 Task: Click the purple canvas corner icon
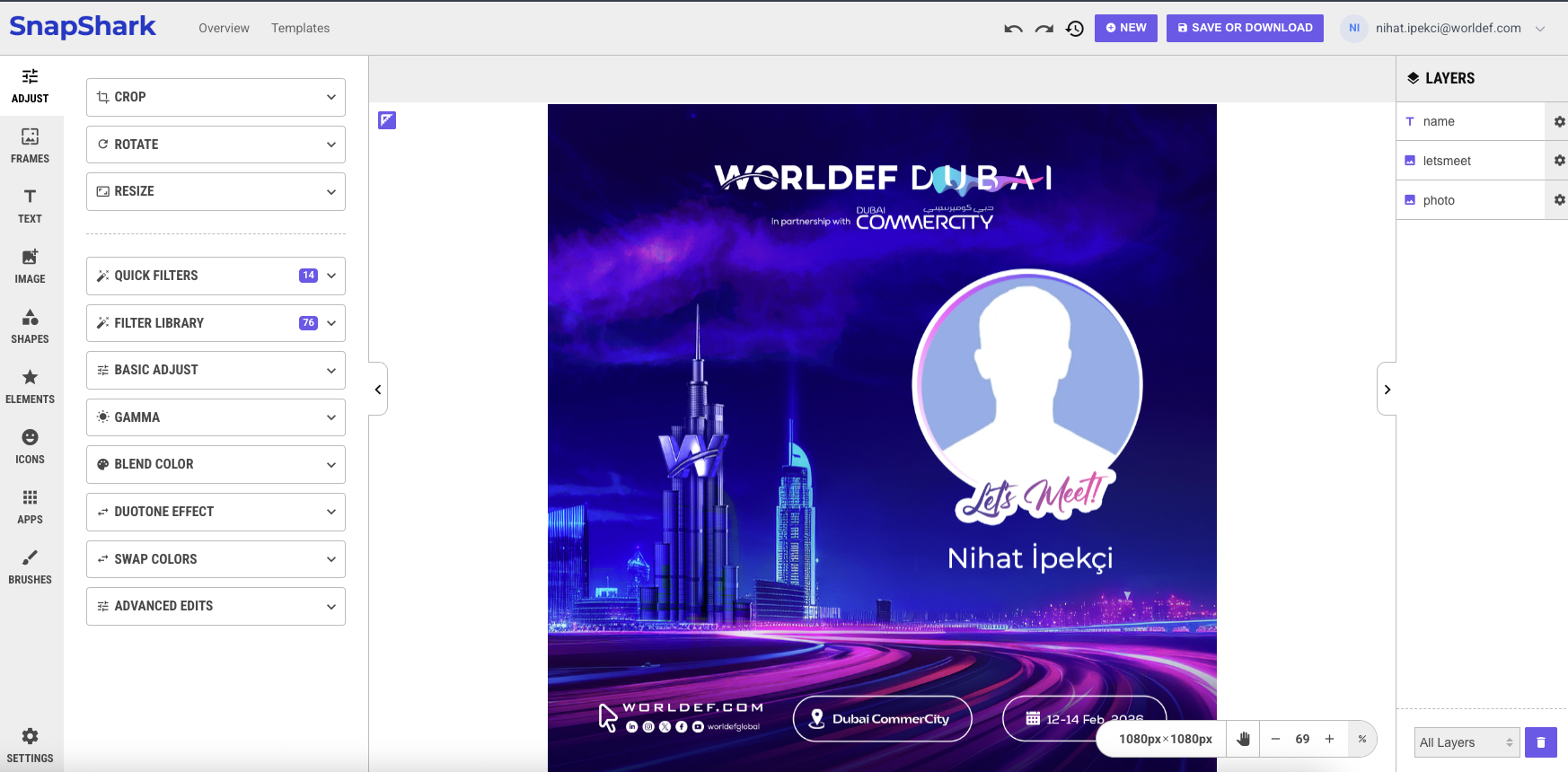pos(387,120)
